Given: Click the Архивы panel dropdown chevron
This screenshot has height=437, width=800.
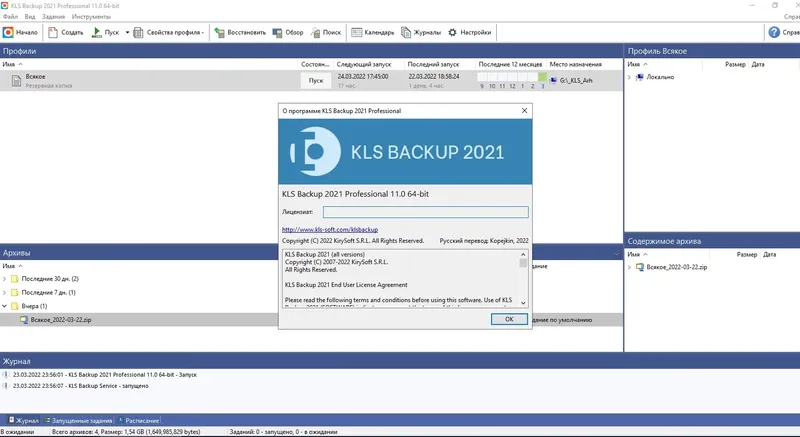Looking at the screenshot, I should [616, 253].
